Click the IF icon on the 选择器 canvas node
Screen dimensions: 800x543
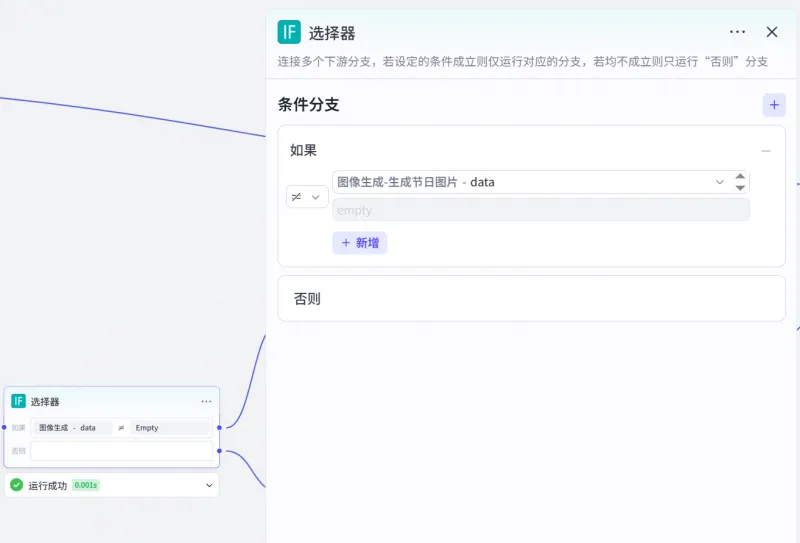click(18, 401)
